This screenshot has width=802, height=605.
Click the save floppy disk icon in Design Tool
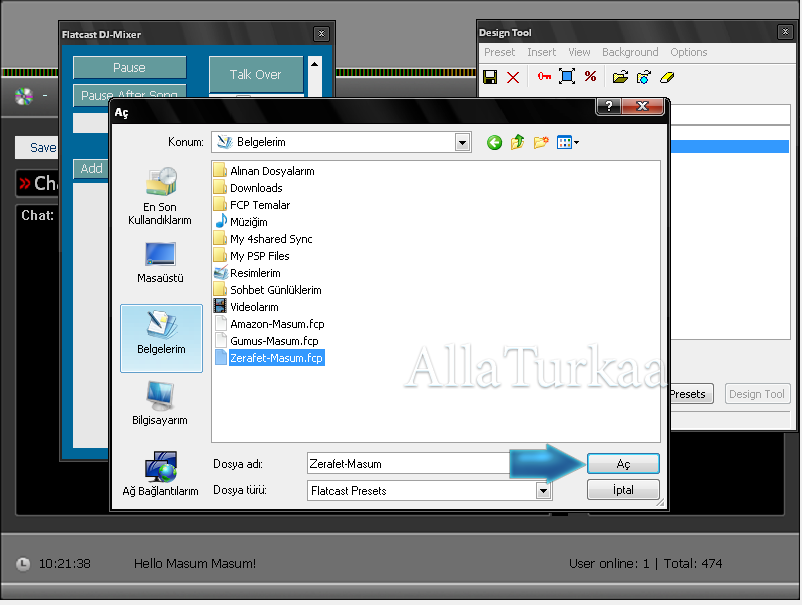pos(490,77)
